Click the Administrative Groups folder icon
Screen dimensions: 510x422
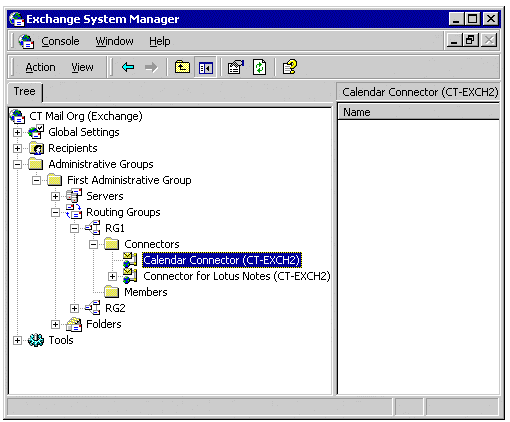click(x=36, y=164)
